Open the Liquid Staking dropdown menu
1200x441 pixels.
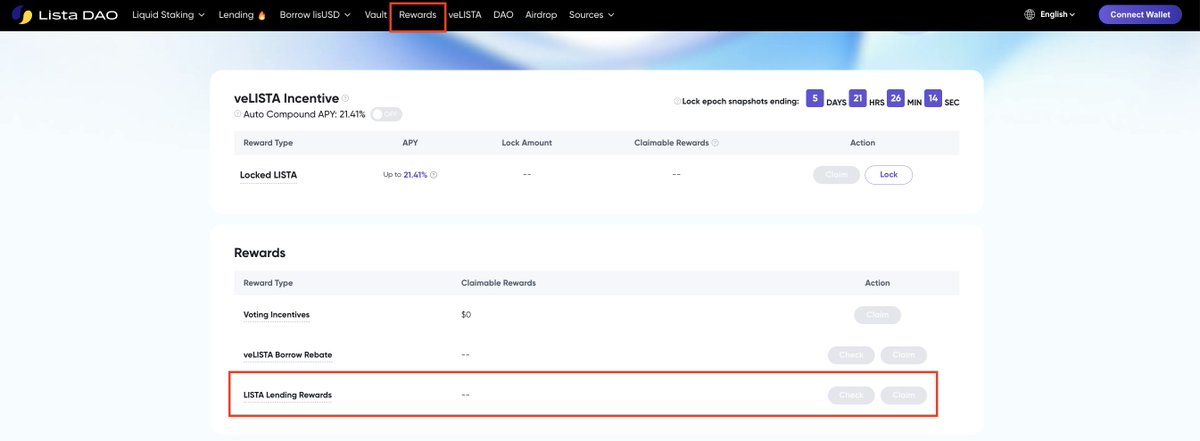coord(168,15)
